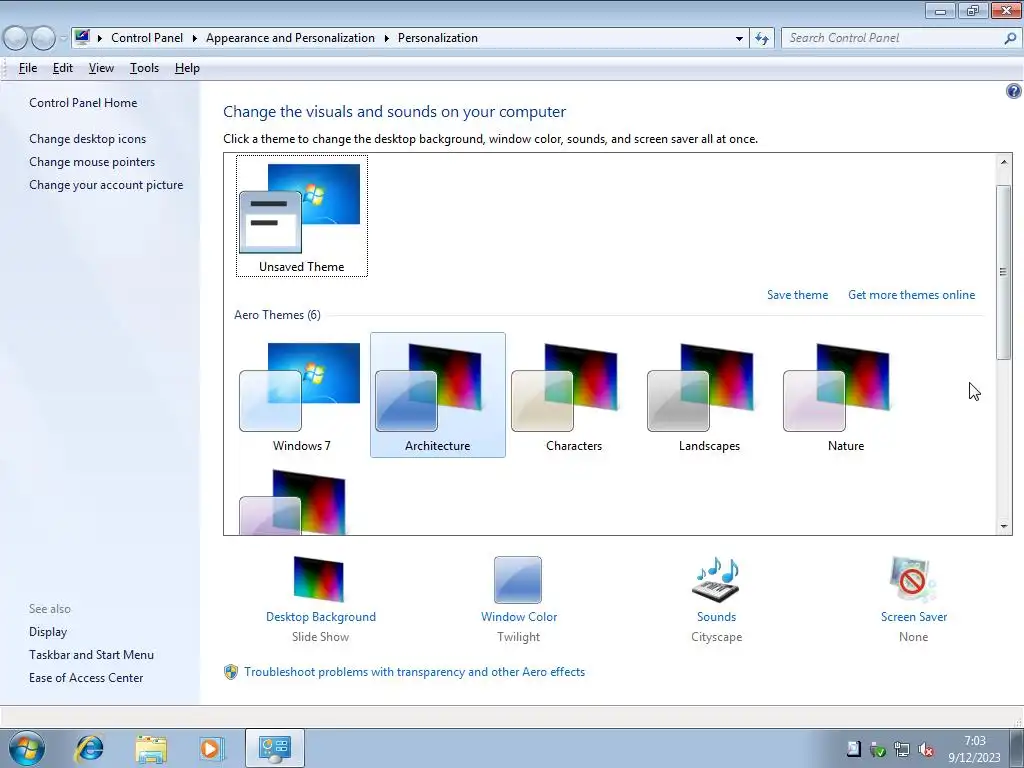Launch Internet Explorer from the taskbar
This screenshot has height=768, width=1024.
click(x=89, y=748)
